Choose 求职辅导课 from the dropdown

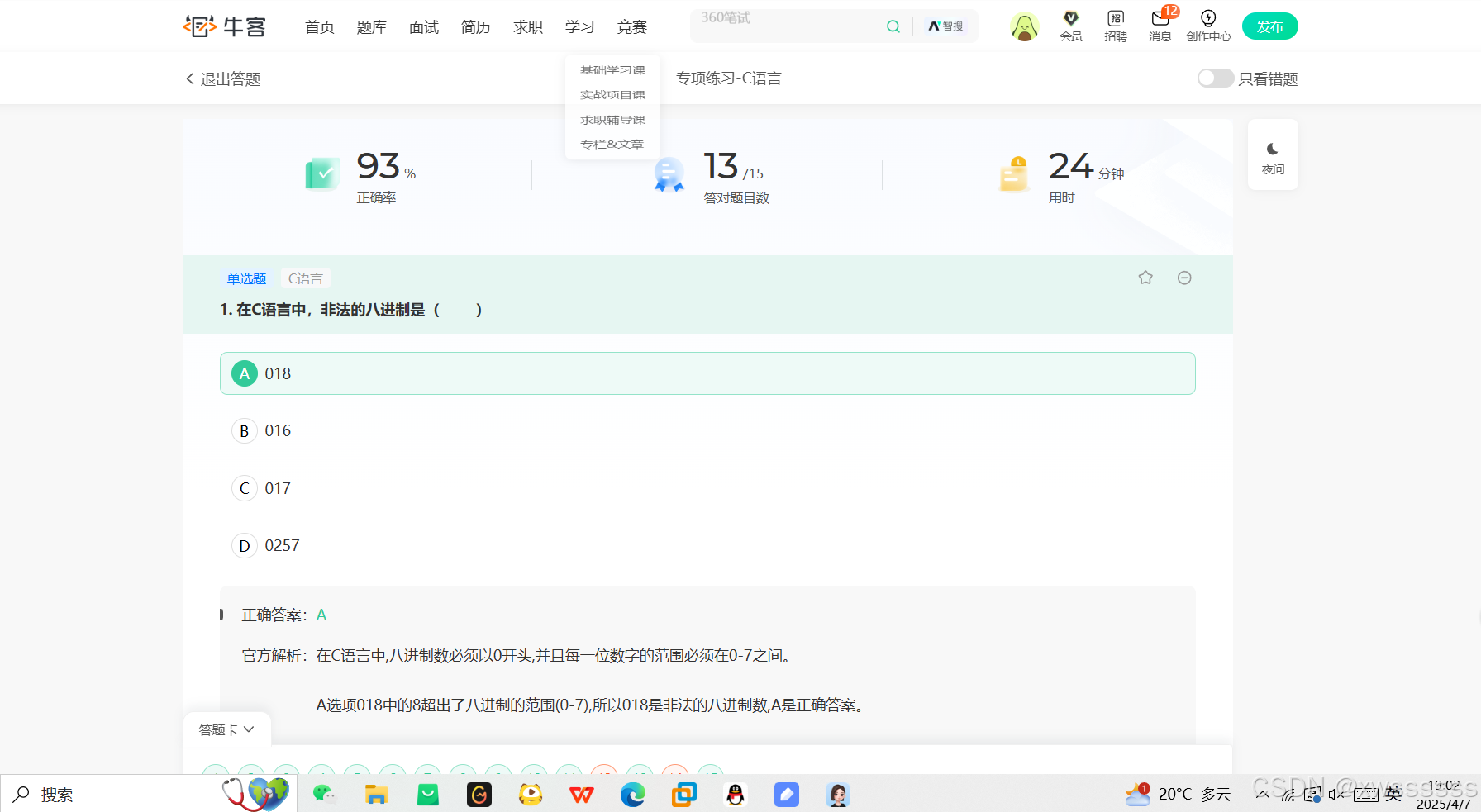click(x=612, y=120)
